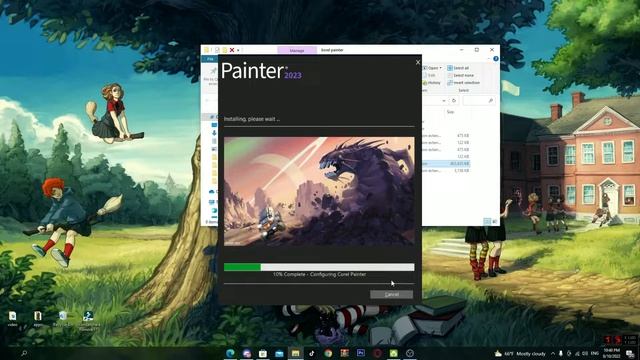Click Select none in Explorer ribbon
This screenshot has height=360, width=640.
pyautogui.click(x=460, y=75)
